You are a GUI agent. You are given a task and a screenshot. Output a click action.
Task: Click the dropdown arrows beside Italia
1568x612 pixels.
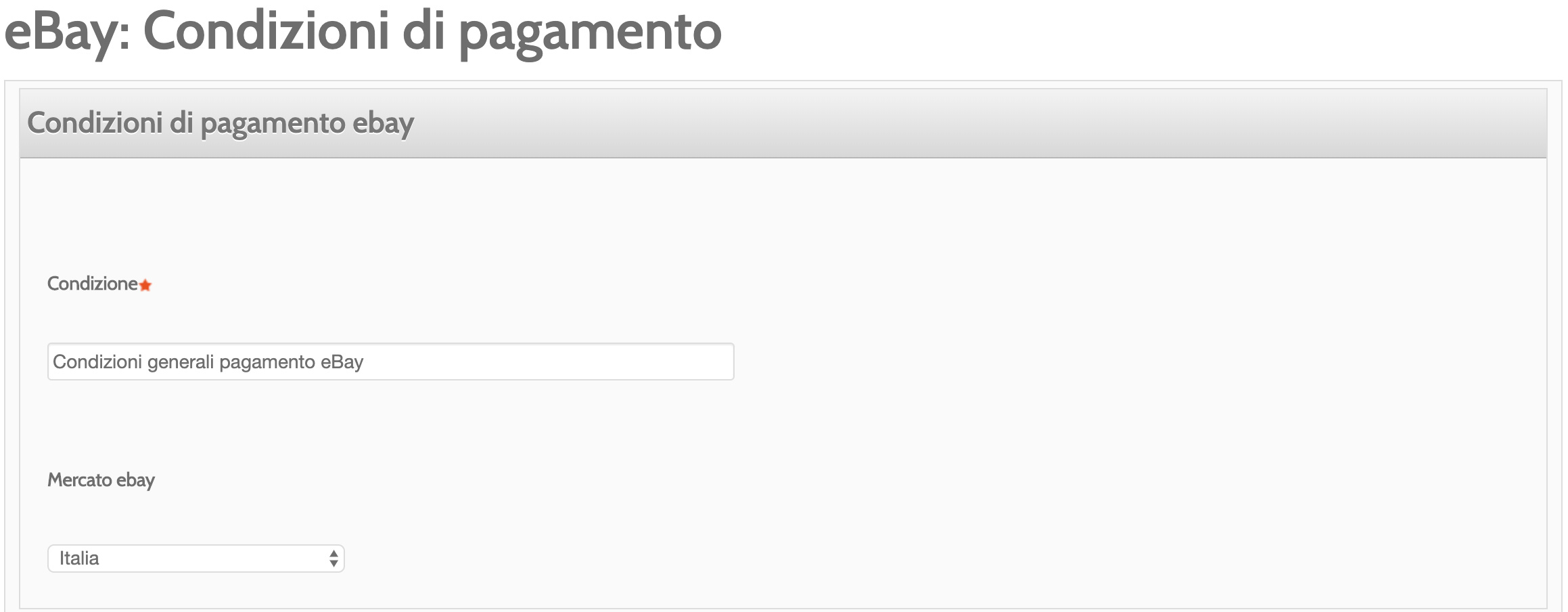[333, 559]
